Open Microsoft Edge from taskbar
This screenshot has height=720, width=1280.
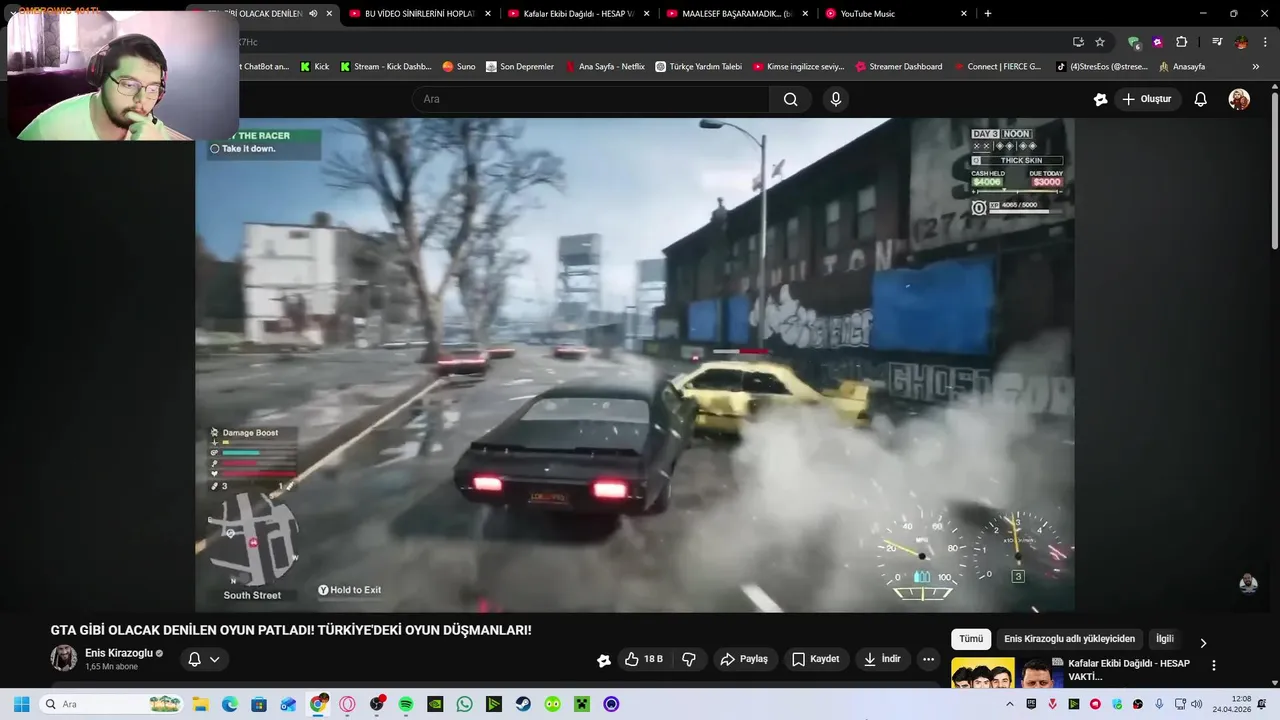[229, 704]
